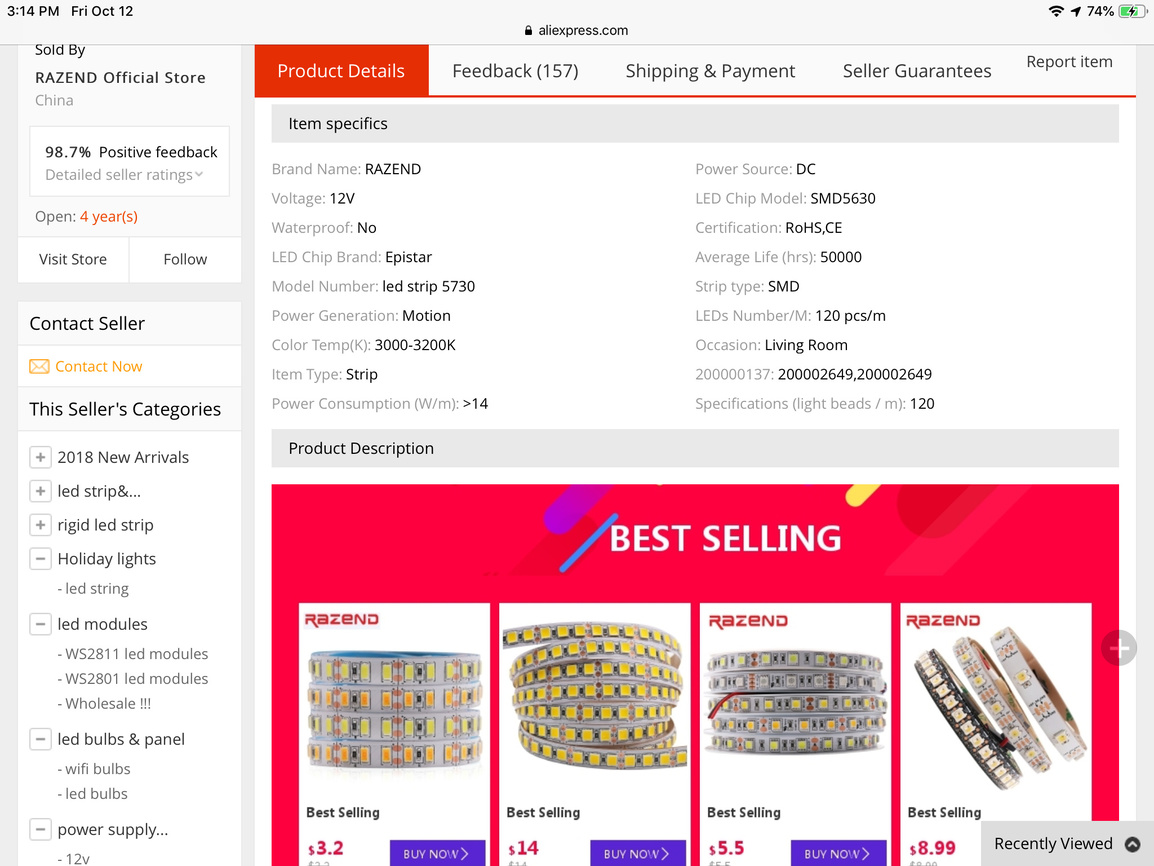Click the Contact Now envelope icon
Image resolution: width=1154 pixels, height=866 pixels.
39,367
